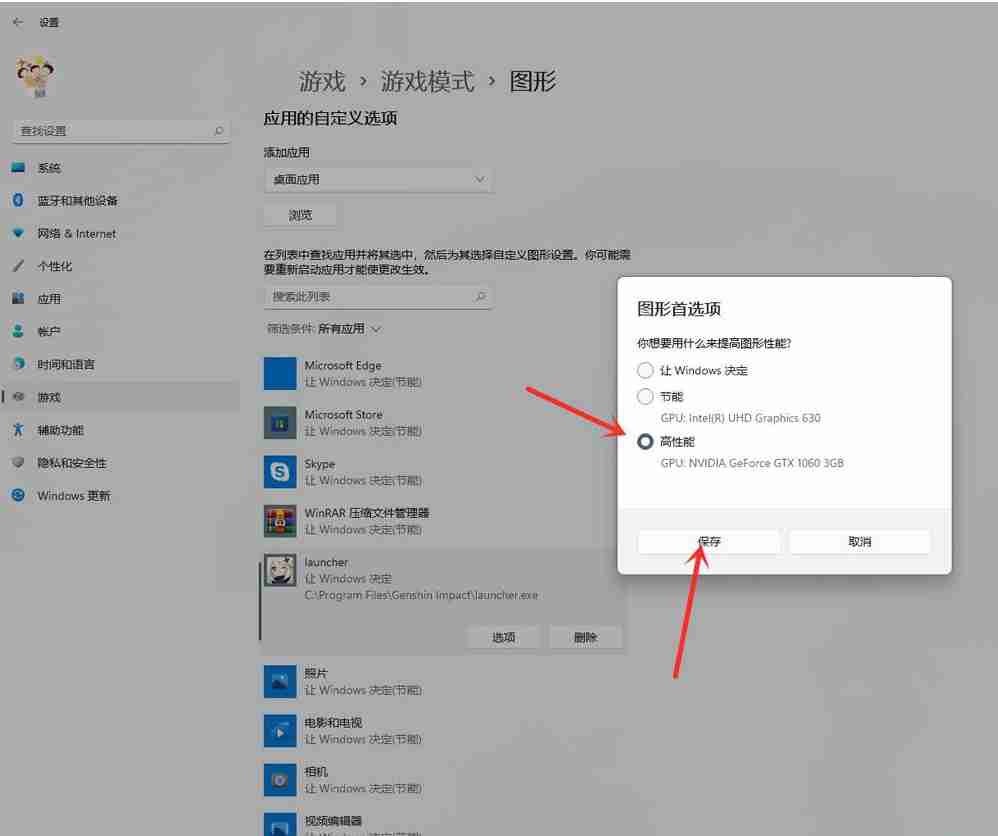Expand the 筛选条件: 所有应用 filter
The image size is (998, 836).
[305, 329]
